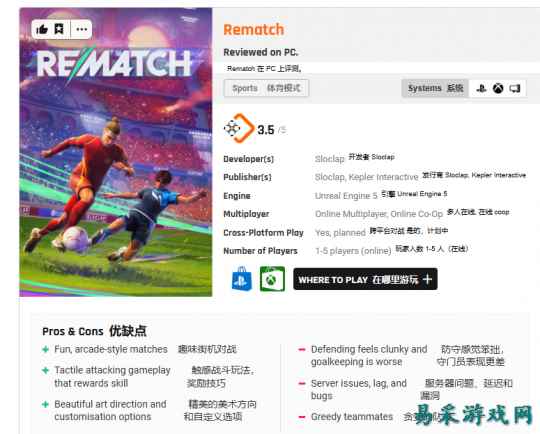Screen dimensions: 540x434
Task: Click Online Multiplayer, Online Co-Op value
Action: click(379, 214)
